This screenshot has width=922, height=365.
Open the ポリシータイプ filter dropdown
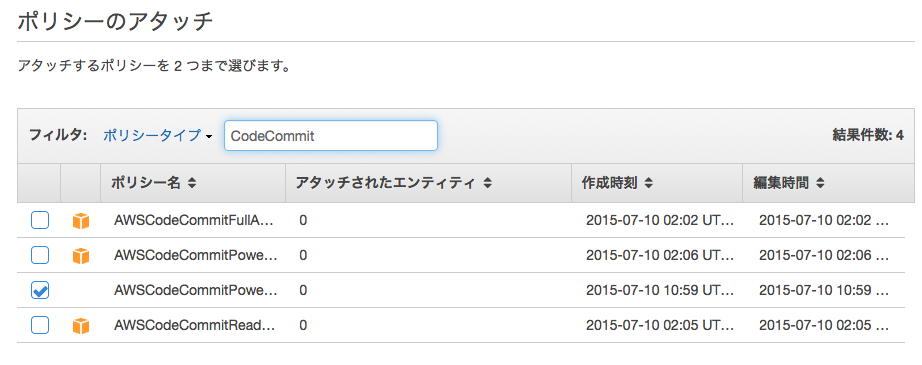[157, 136]
